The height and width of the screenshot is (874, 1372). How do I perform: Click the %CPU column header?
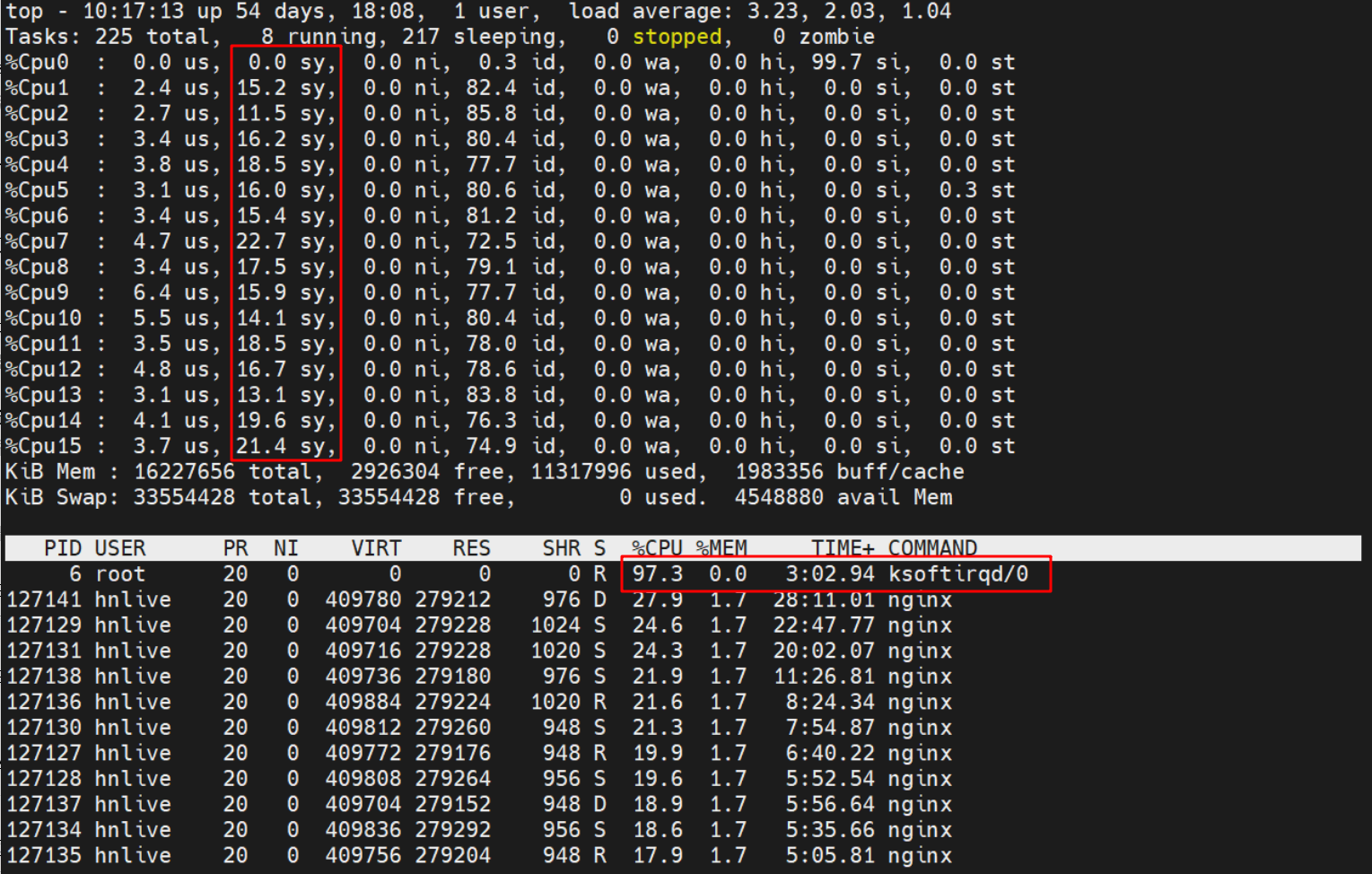click(x=658, y=548)
